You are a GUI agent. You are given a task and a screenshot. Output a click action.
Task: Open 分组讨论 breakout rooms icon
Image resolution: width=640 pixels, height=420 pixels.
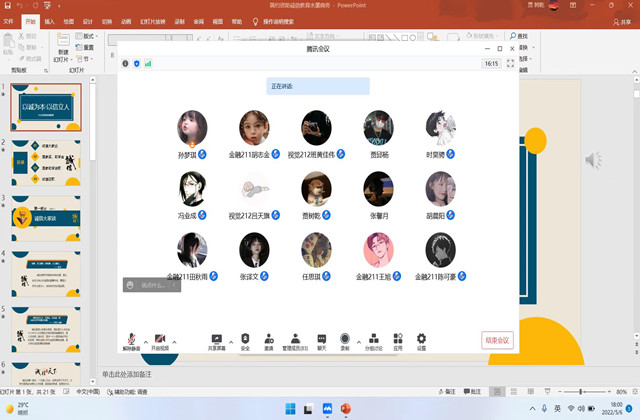pyautogui.click(x=372, y=340)
